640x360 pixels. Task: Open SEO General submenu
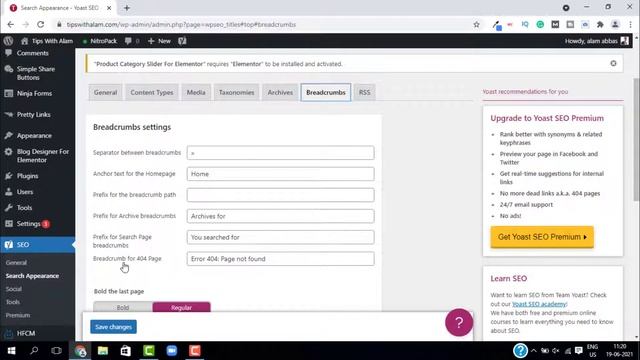click(16, 263)
